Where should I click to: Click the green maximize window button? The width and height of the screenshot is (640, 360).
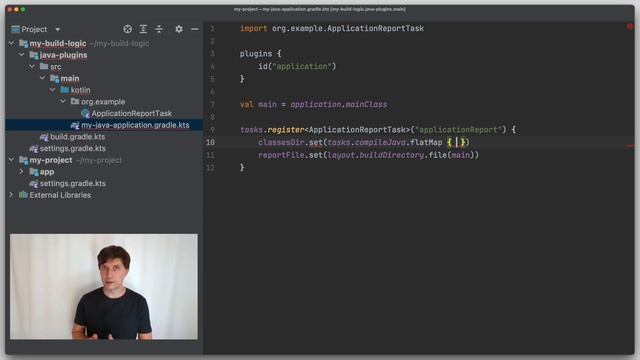pyautogui.click(x=23, y=9)
